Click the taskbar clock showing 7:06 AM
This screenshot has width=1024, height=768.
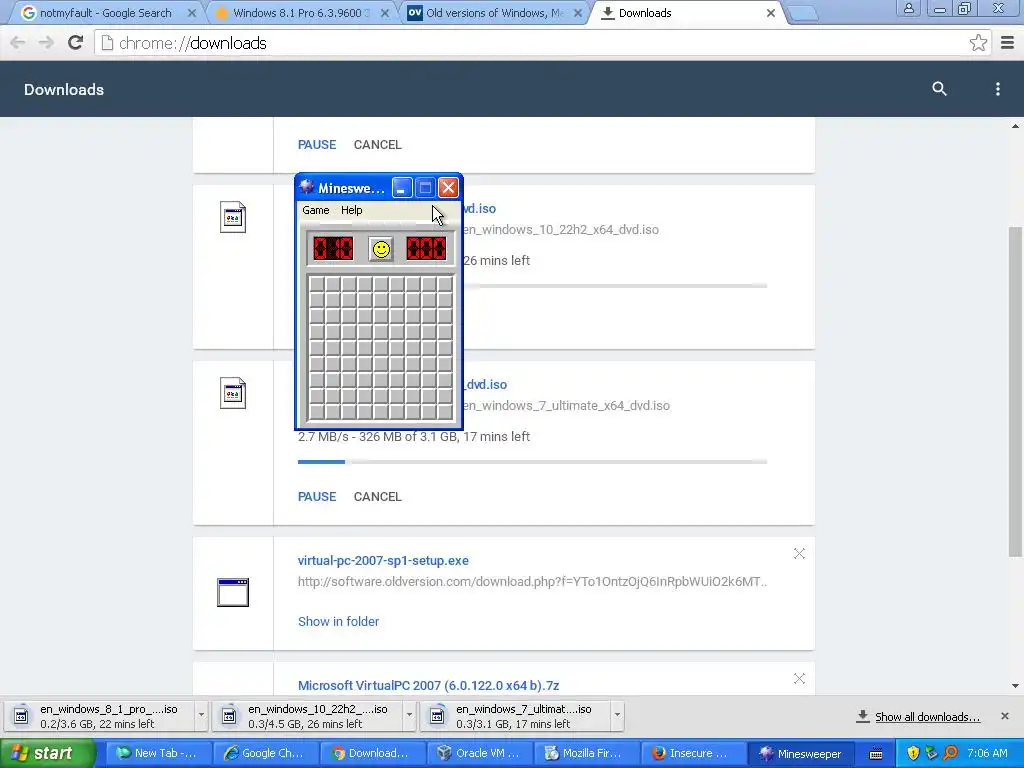click(x=987, y=754)
